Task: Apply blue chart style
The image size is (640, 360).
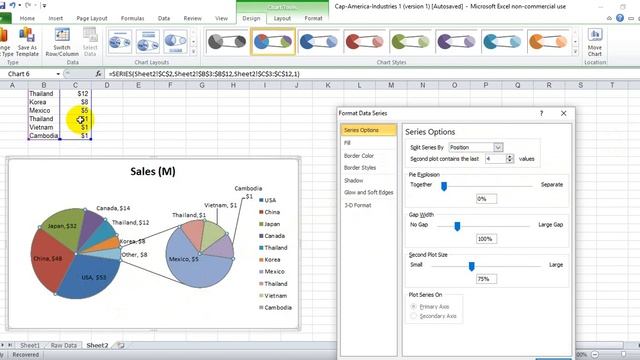Action: [x=319, y=41]
